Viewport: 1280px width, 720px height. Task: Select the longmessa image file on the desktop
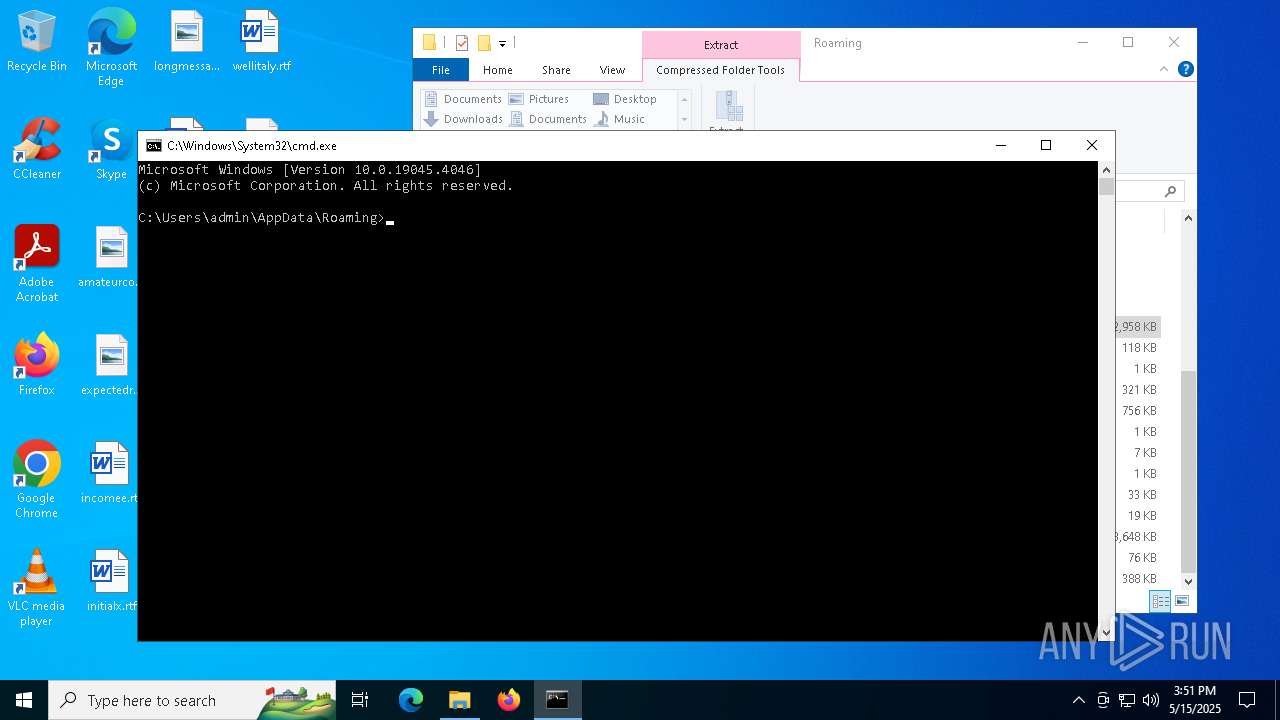[186, 42]
